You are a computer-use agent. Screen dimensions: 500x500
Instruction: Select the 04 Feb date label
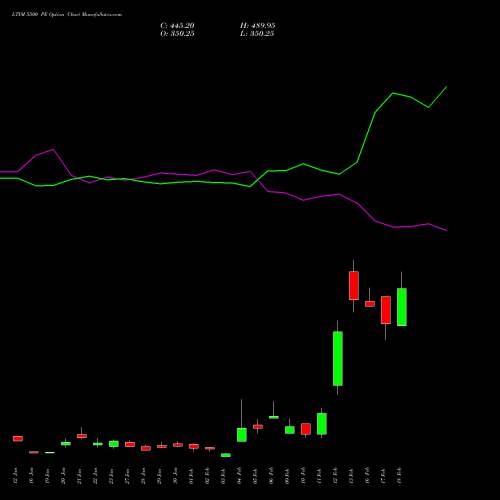click(x=239, y=476)
